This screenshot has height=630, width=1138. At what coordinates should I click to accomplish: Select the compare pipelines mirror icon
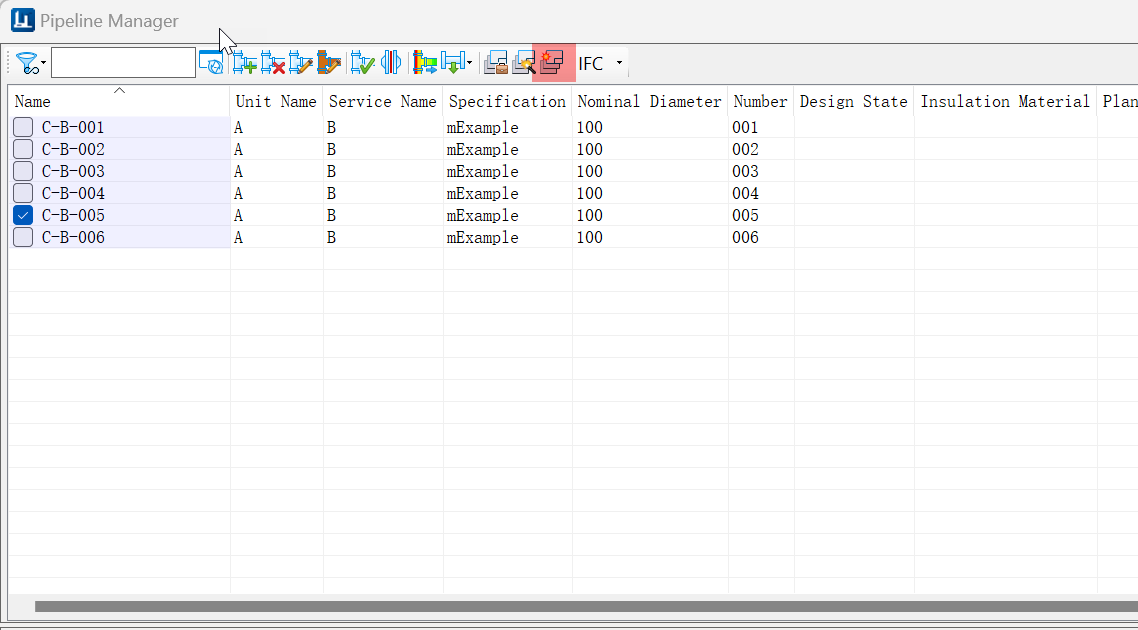click(x=391, y=62)
